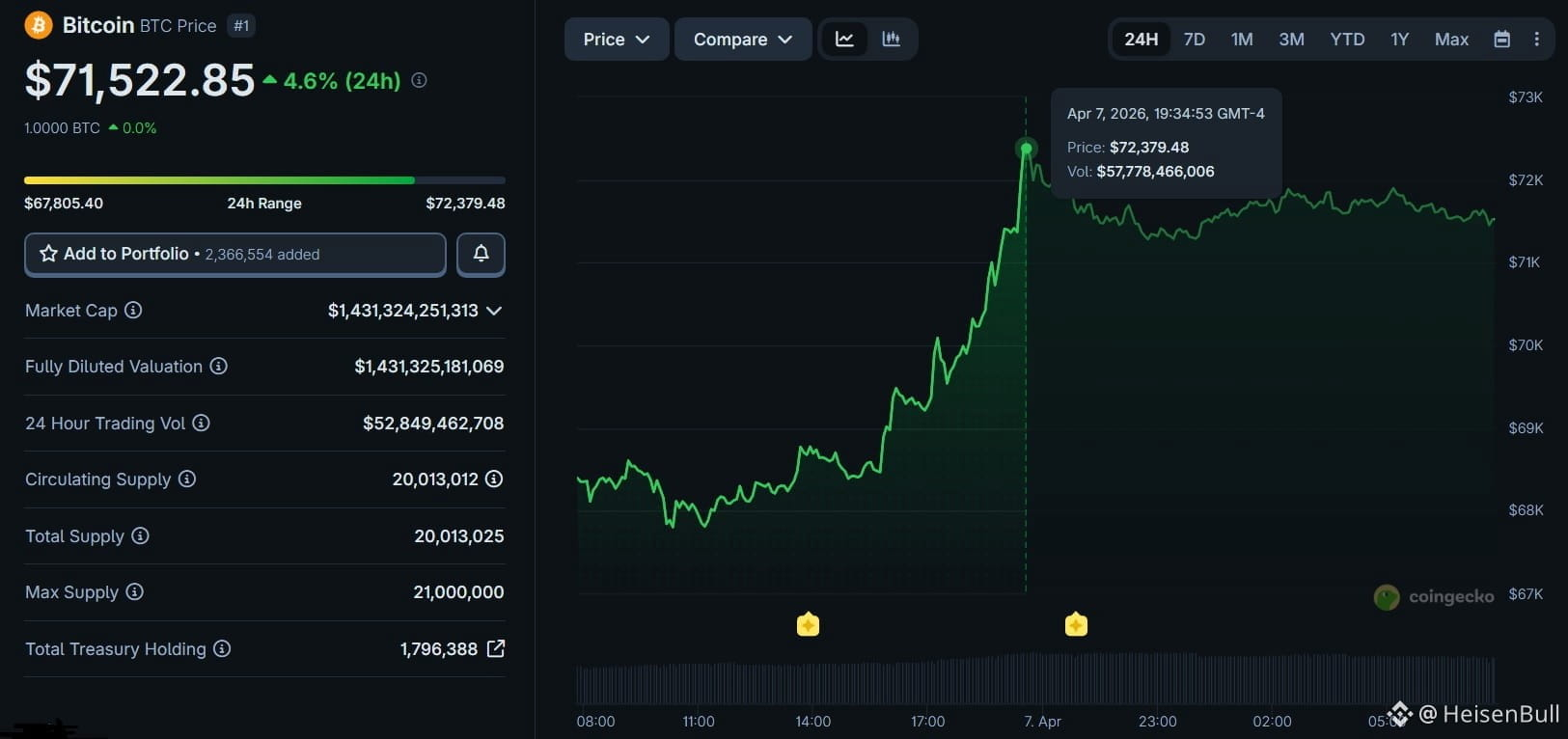Click yellow event marker near 14:00

click(x=809, y=624)
